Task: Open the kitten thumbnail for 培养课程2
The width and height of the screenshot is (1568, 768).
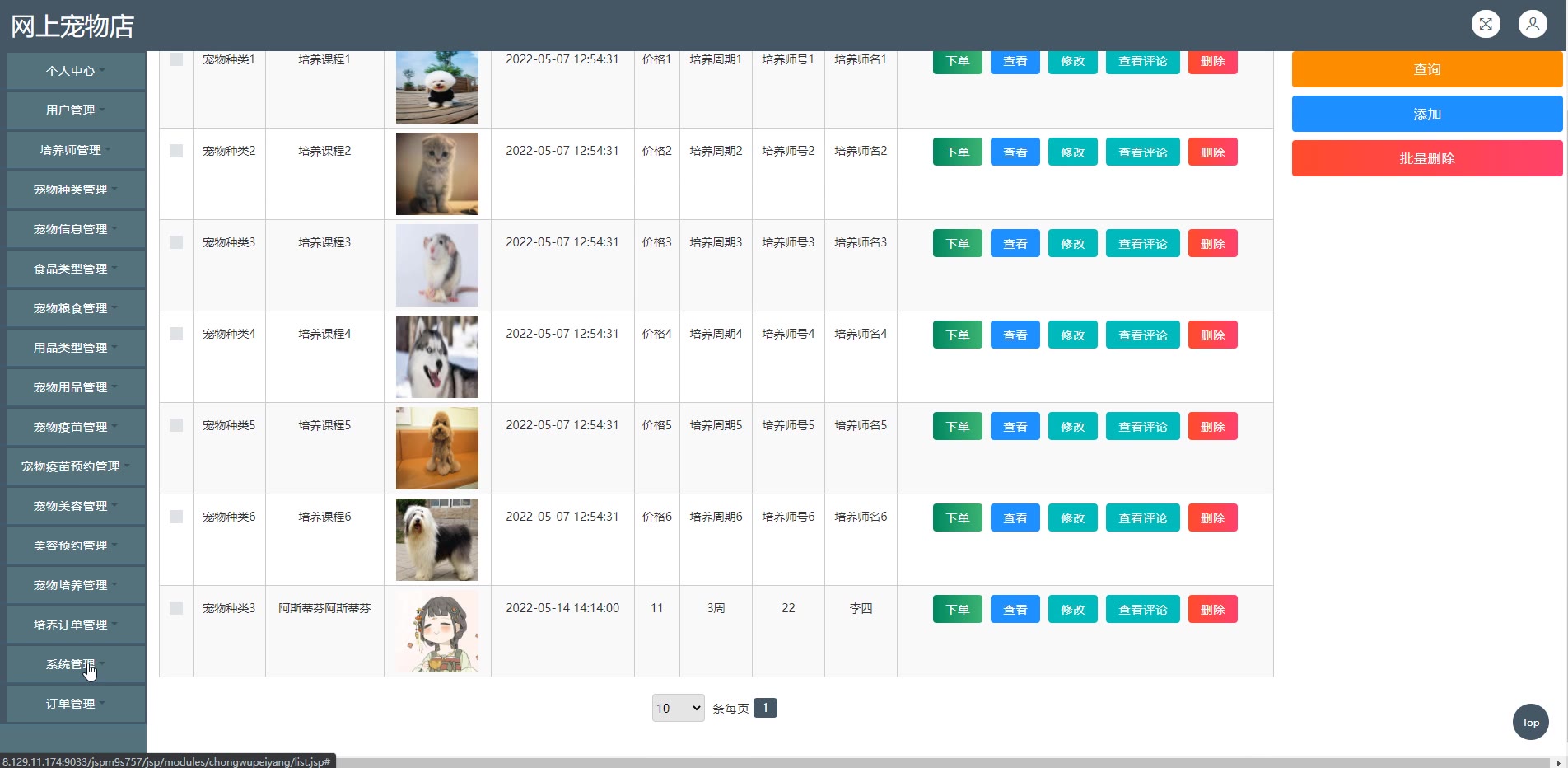Action: point(437,174)
